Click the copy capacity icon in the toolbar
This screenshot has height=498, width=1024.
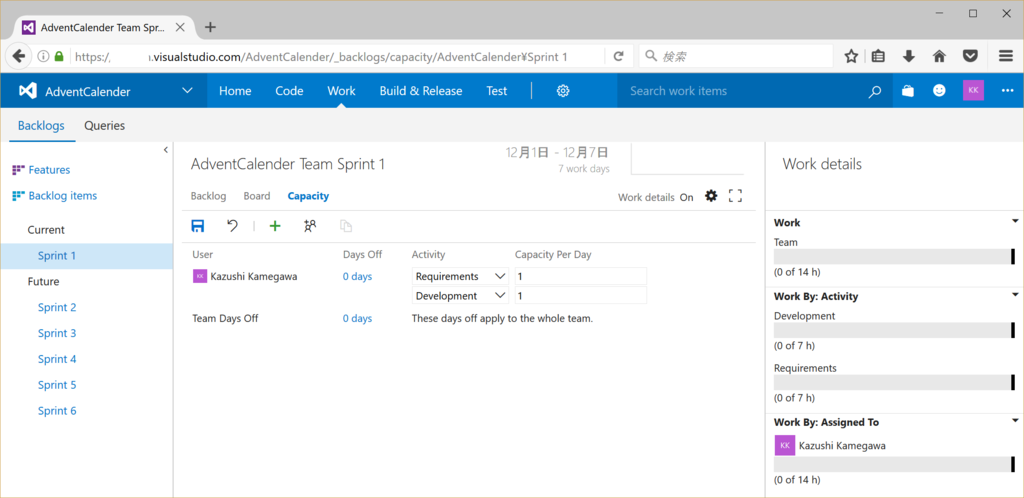(345, 226)
